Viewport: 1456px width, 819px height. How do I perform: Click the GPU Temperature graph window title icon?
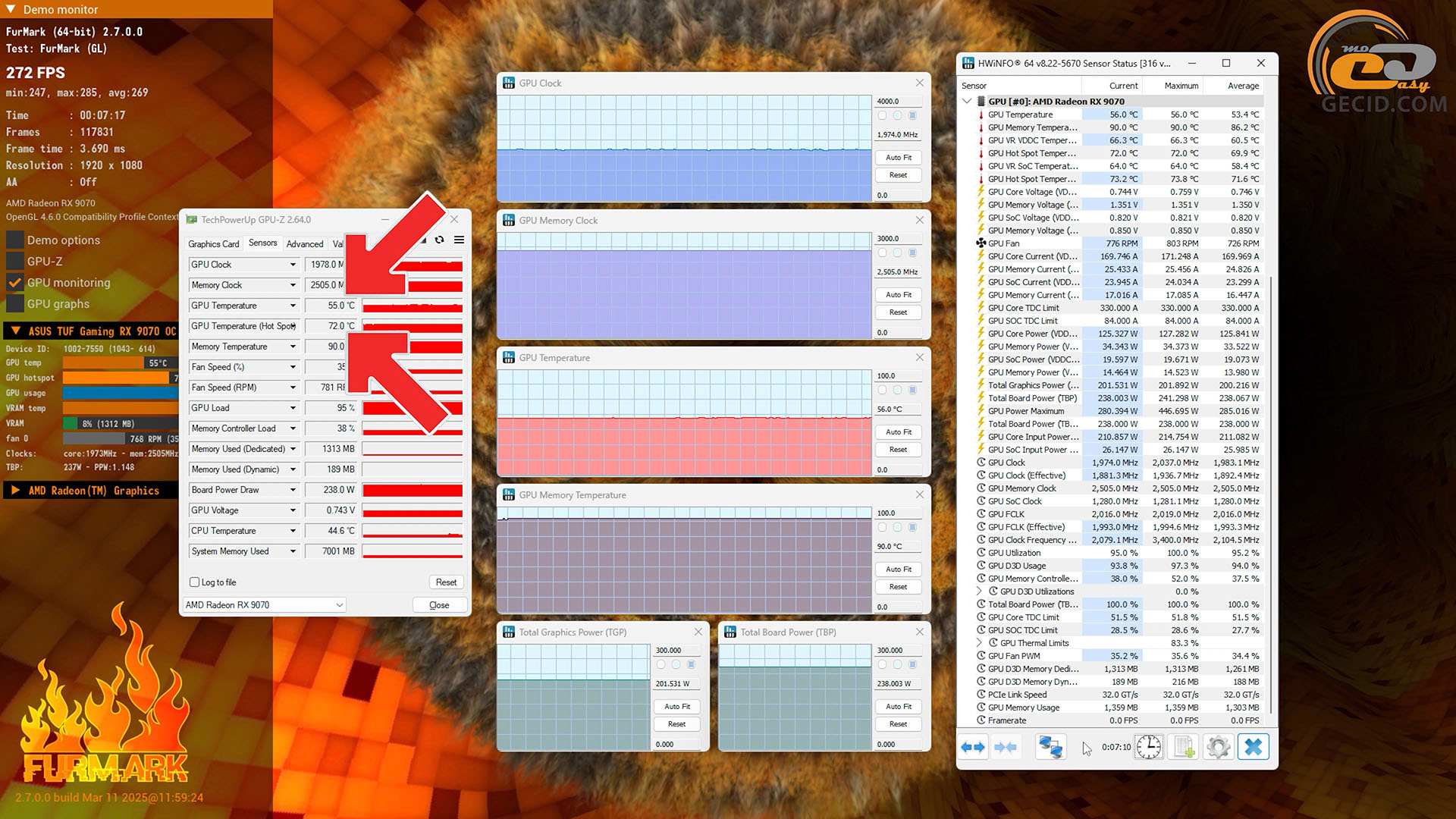[509, 358]
